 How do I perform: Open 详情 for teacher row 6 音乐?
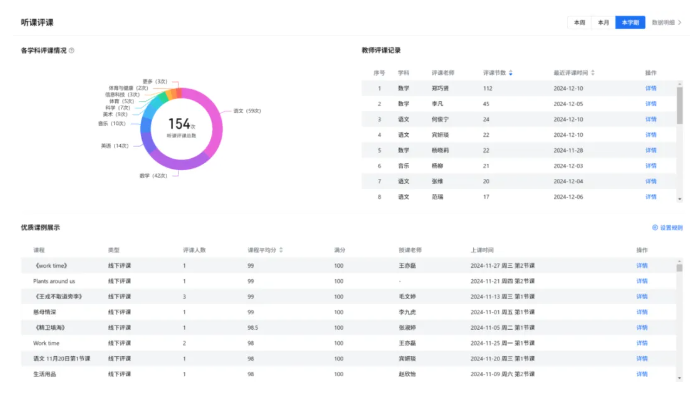coord(651,166)
